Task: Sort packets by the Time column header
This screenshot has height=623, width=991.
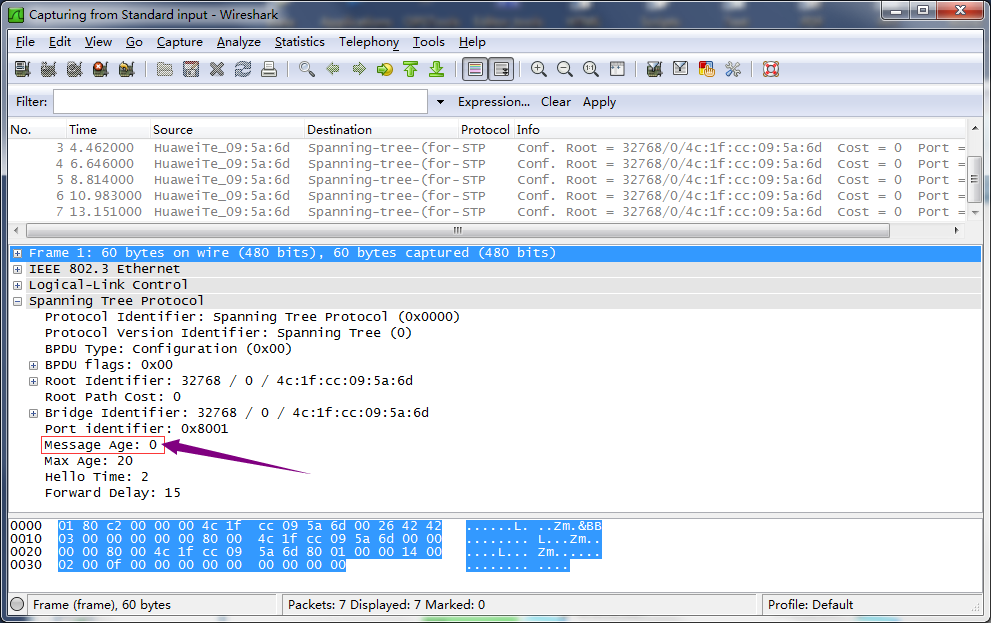Action: tap(109, 130)
